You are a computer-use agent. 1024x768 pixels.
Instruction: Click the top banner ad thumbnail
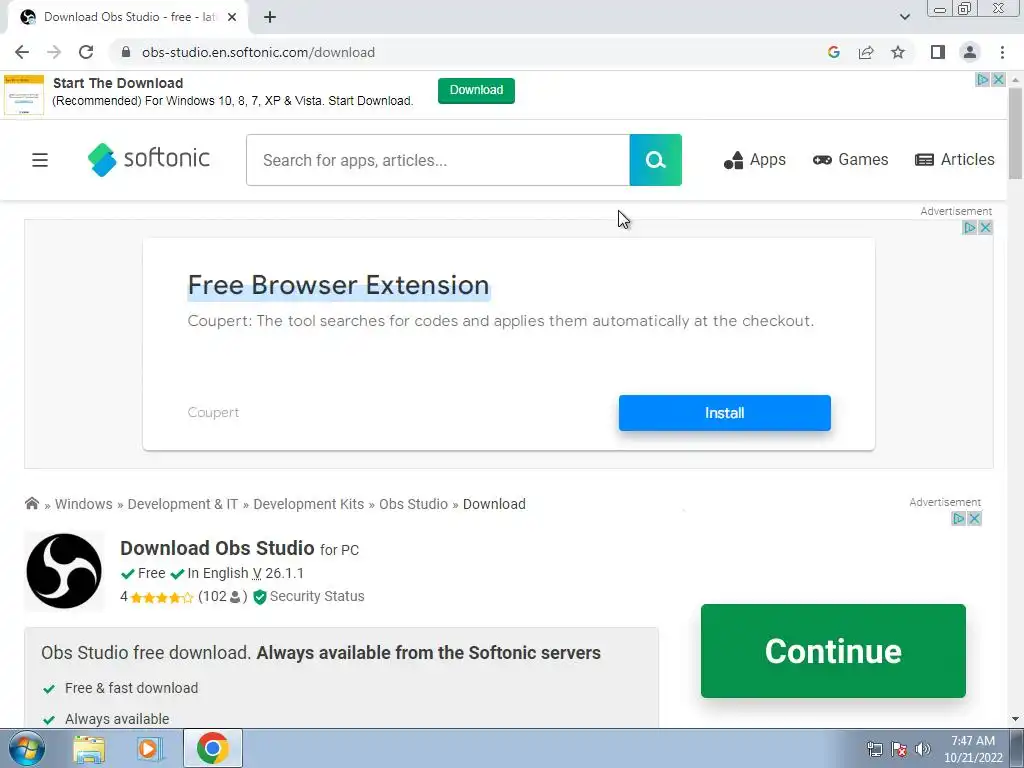(24, 95)
